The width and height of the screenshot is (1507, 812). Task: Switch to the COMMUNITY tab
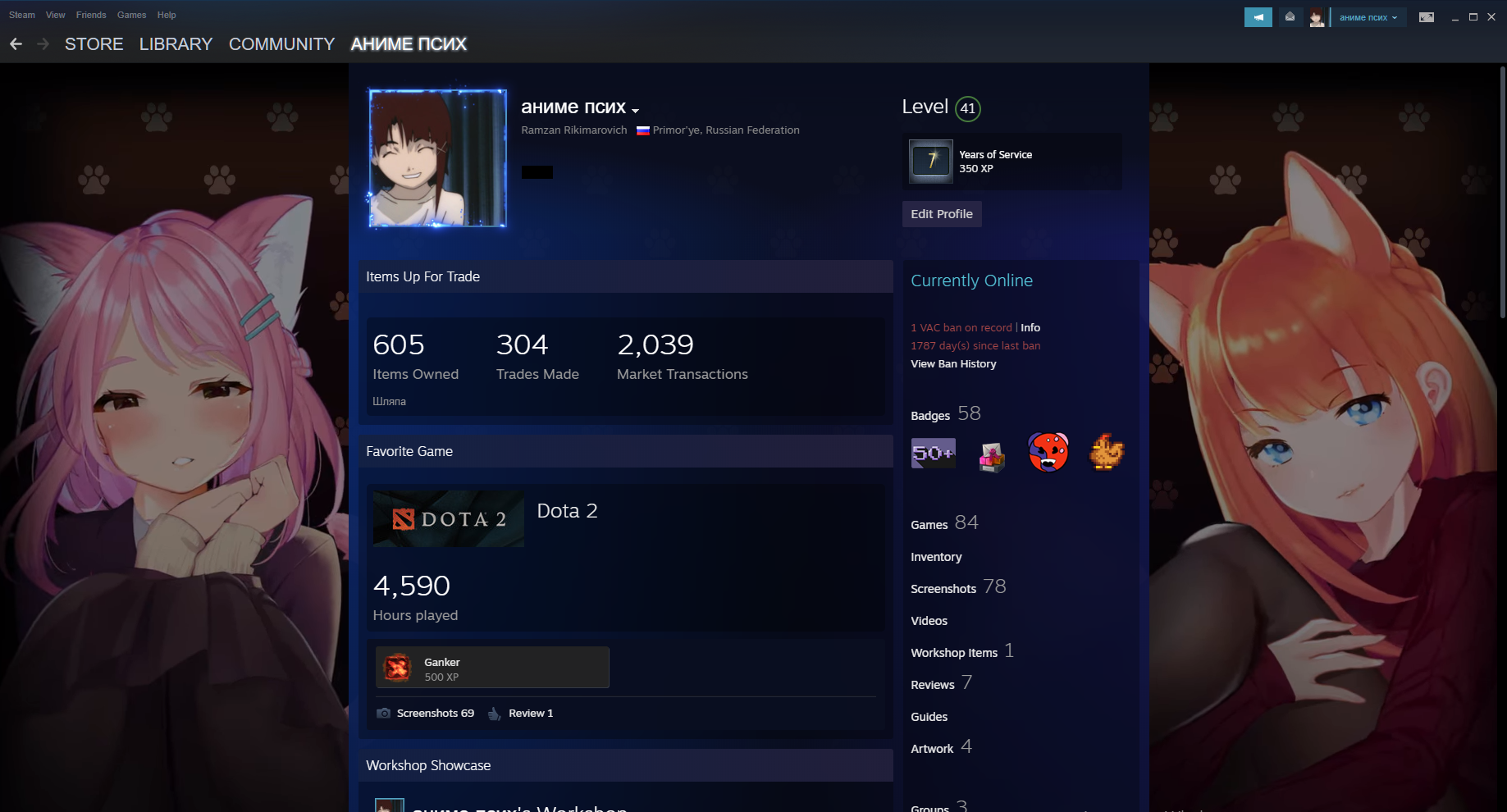coord(281,44)
